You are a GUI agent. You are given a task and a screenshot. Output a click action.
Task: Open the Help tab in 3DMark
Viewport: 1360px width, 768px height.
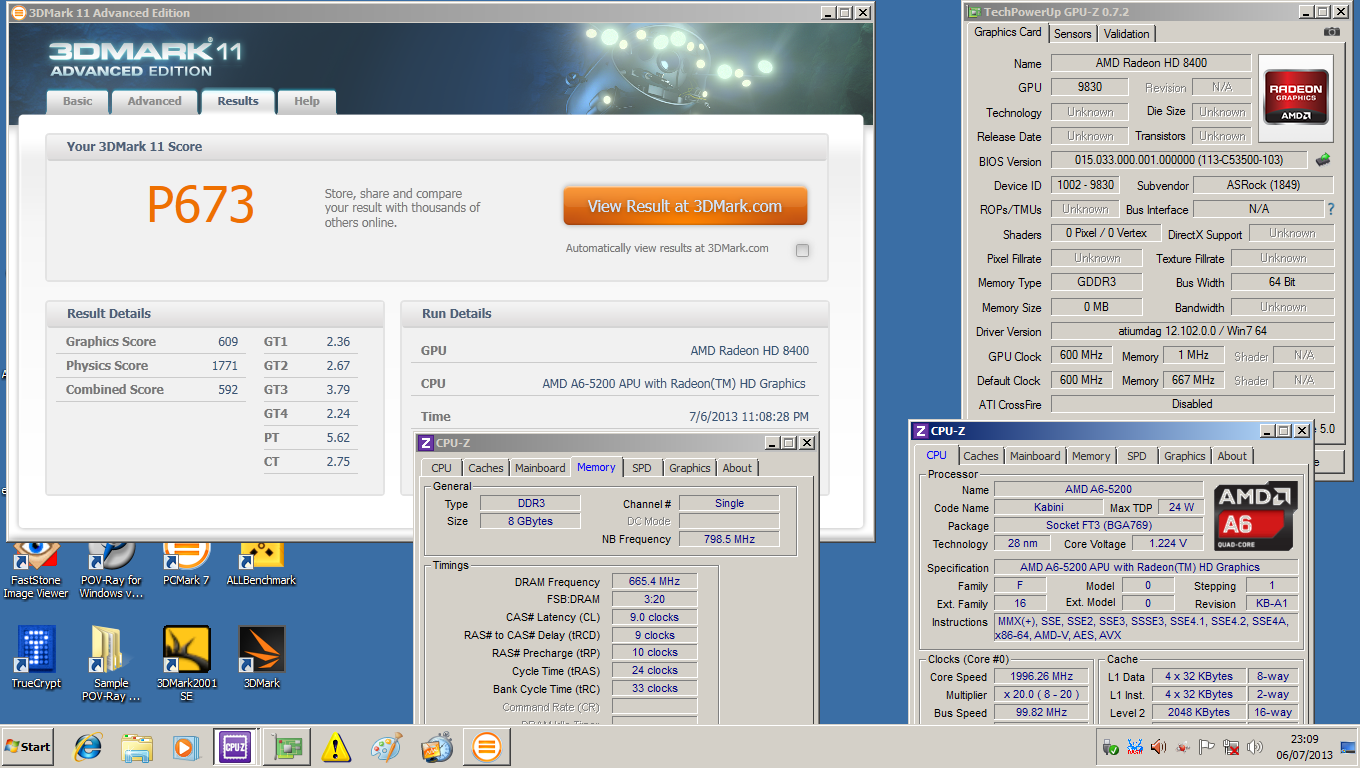tap(307, 101)
